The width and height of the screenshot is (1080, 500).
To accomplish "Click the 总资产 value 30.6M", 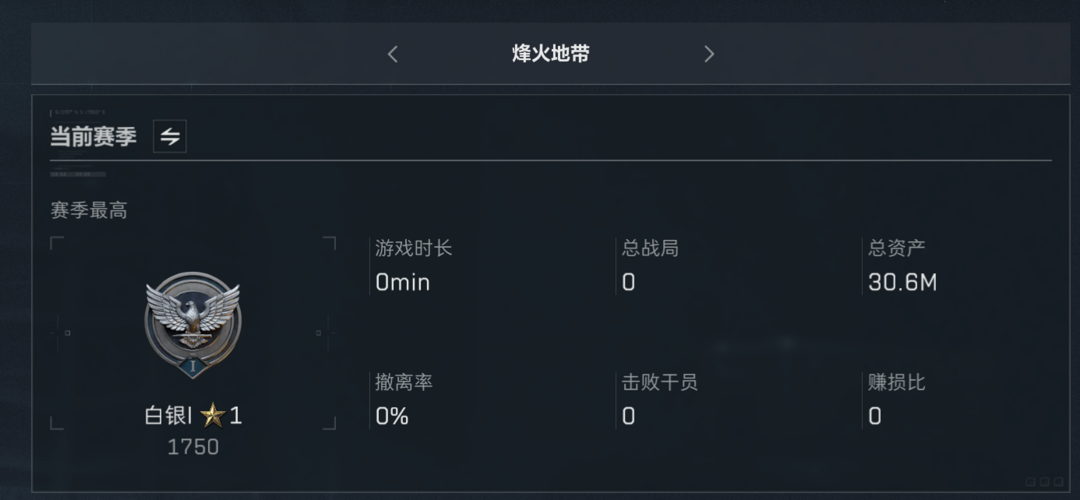I will point(902,282).
